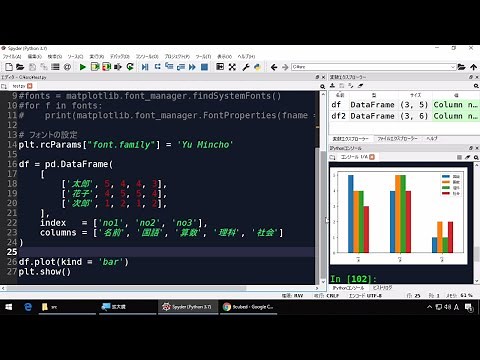This screenshot has height=360, width=480.
Task: Open the ヘルプ menu
Action: tap(246, 57)
